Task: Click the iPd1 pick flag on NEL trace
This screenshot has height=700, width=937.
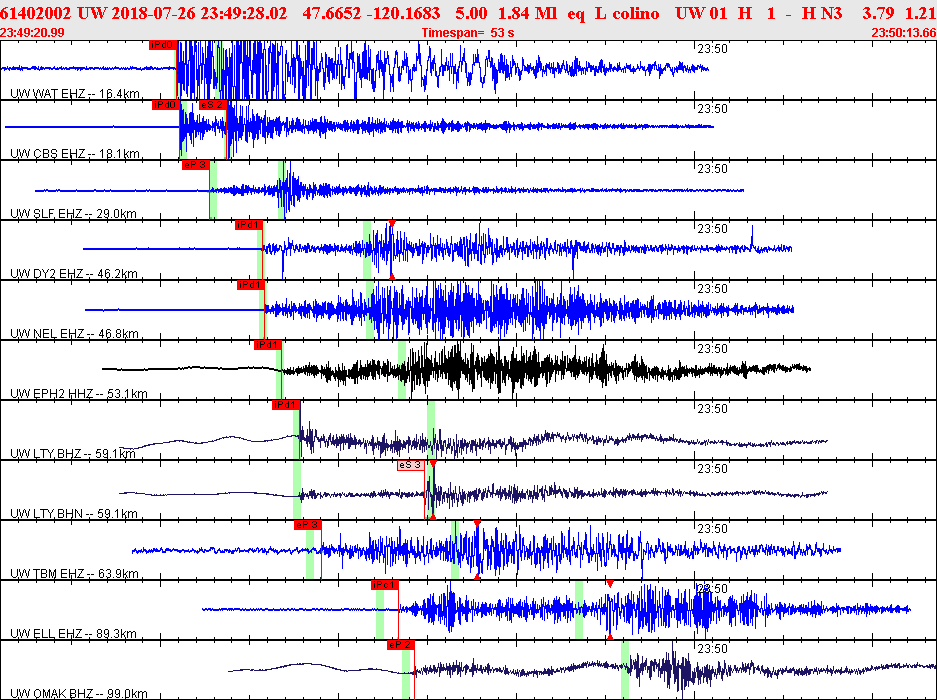Action: 250,285
